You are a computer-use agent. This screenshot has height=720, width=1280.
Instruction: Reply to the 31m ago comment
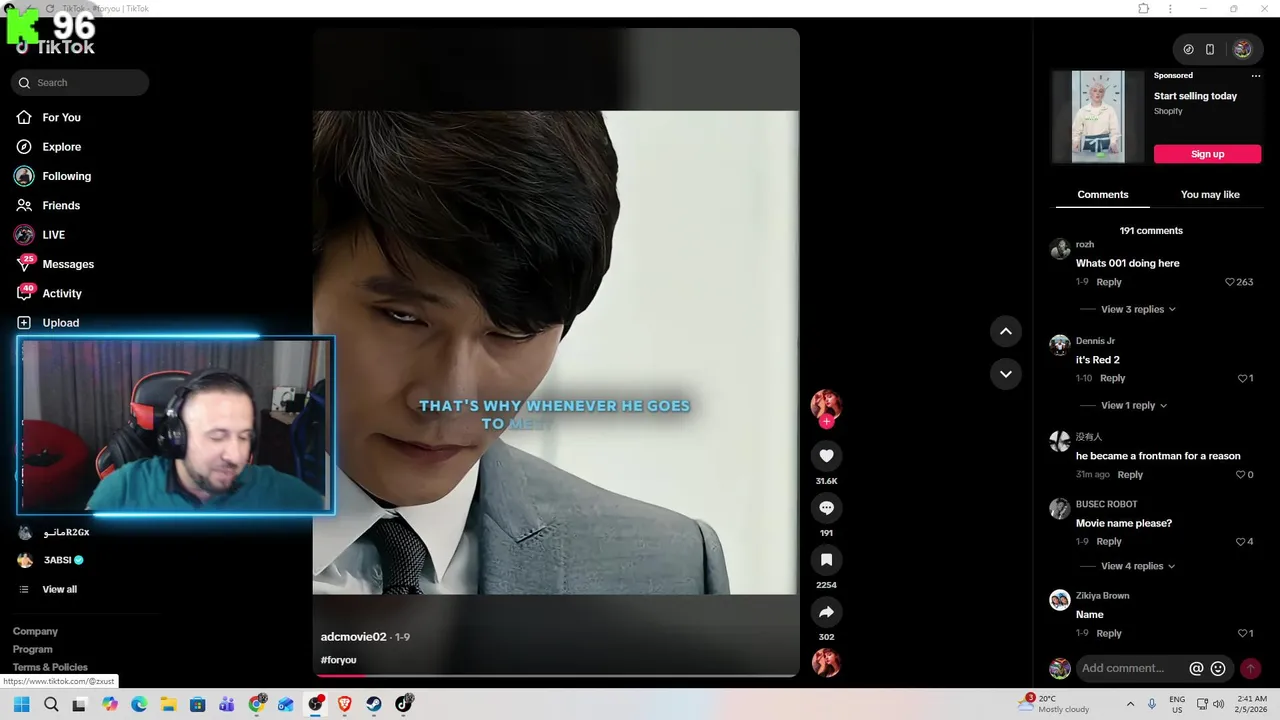coord(1130,475)
